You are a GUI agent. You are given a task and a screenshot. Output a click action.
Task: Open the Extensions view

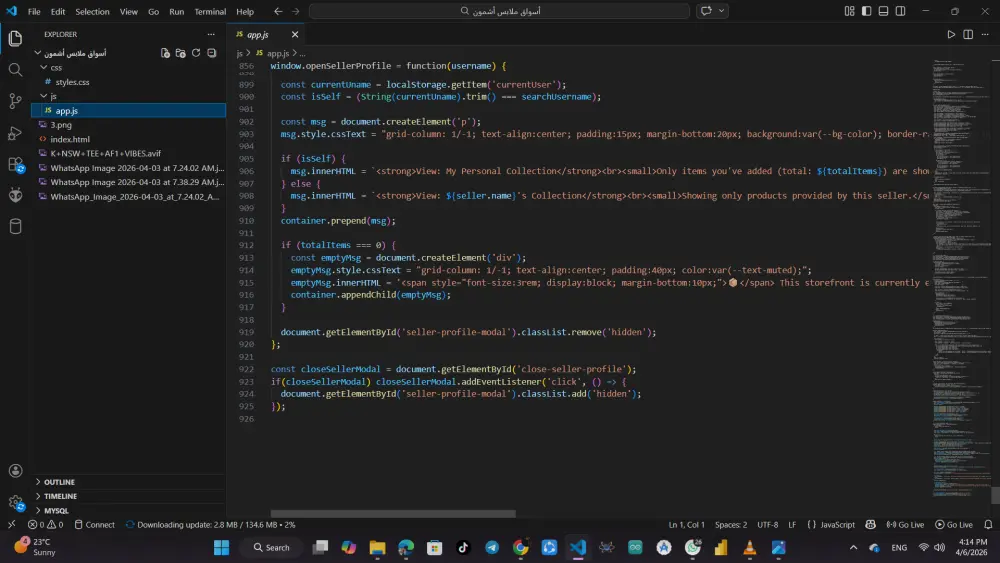[x=15, y=164]
